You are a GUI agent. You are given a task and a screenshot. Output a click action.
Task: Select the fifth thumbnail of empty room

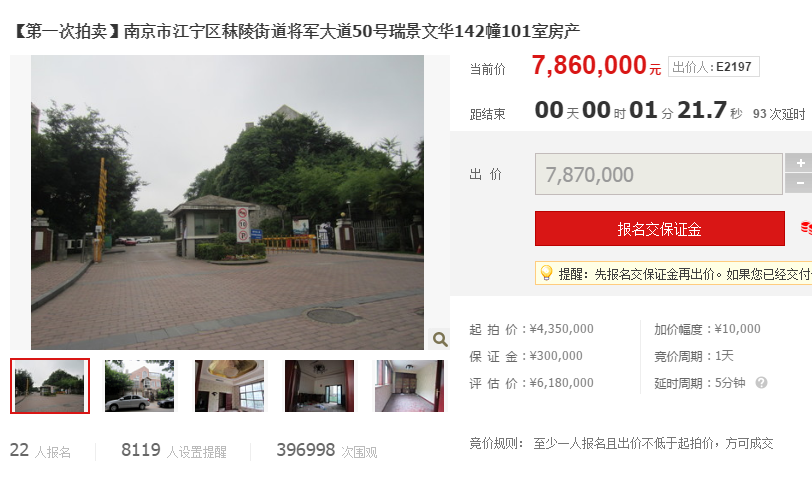coord(409,386)
